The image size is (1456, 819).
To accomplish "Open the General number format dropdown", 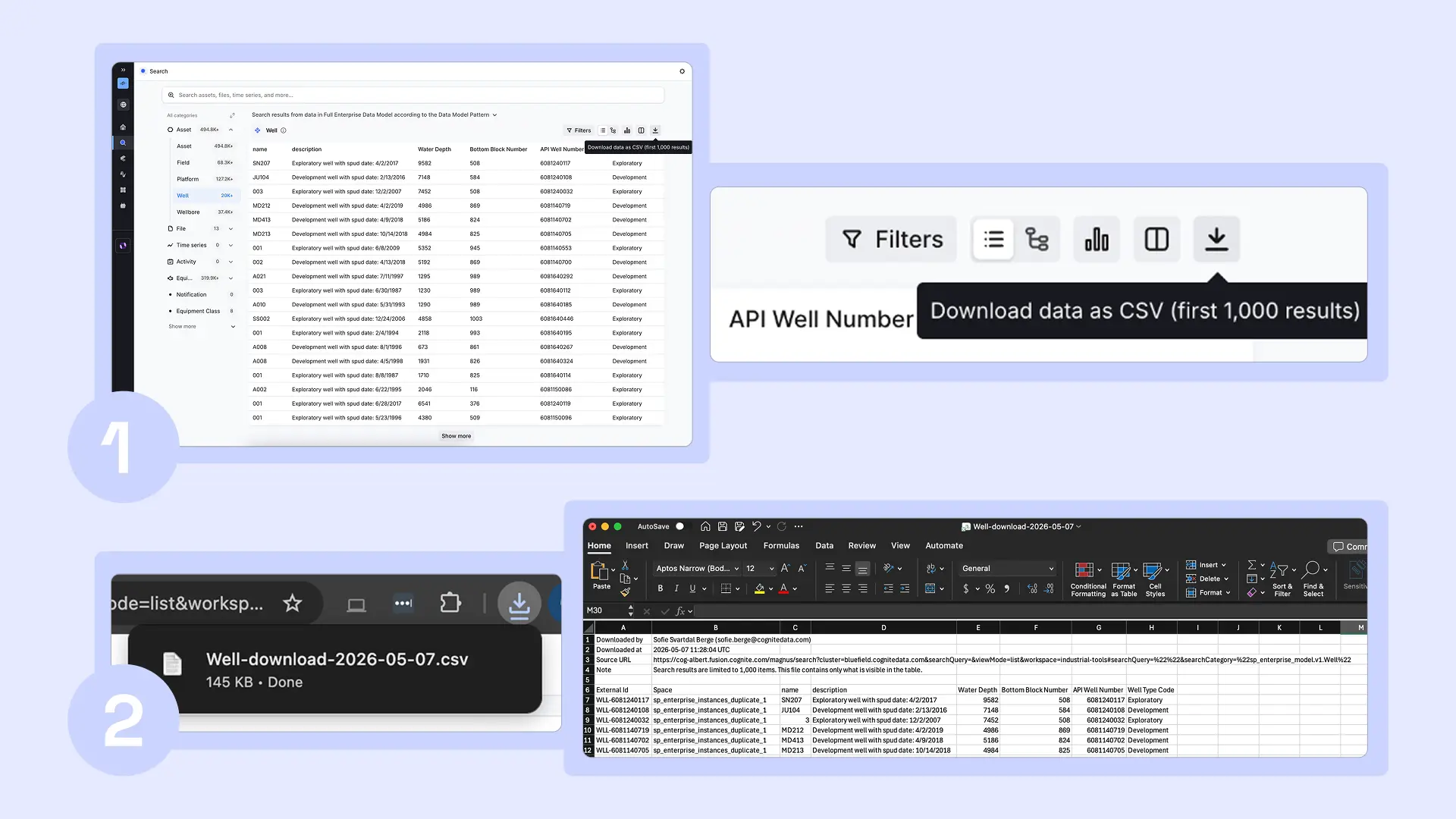I will [1008, 568].
